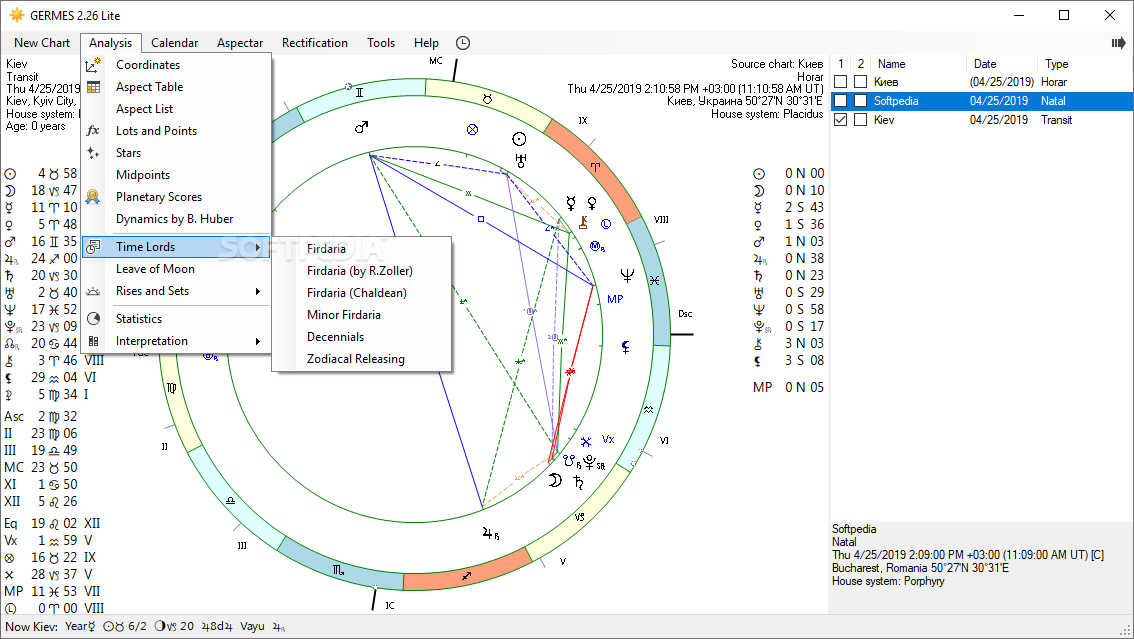
Task: Select Dynamics by B. Huber item
Action: 176,219
